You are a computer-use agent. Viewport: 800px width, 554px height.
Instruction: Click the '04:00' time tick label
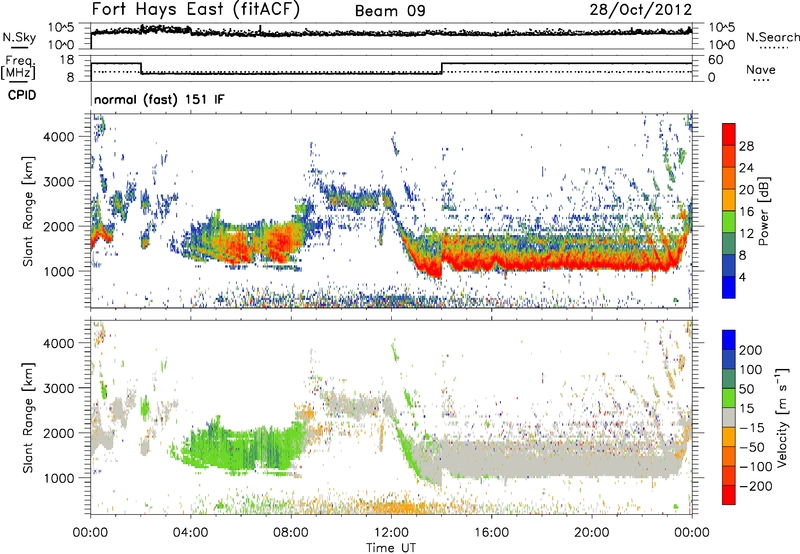tap(190, 533)
